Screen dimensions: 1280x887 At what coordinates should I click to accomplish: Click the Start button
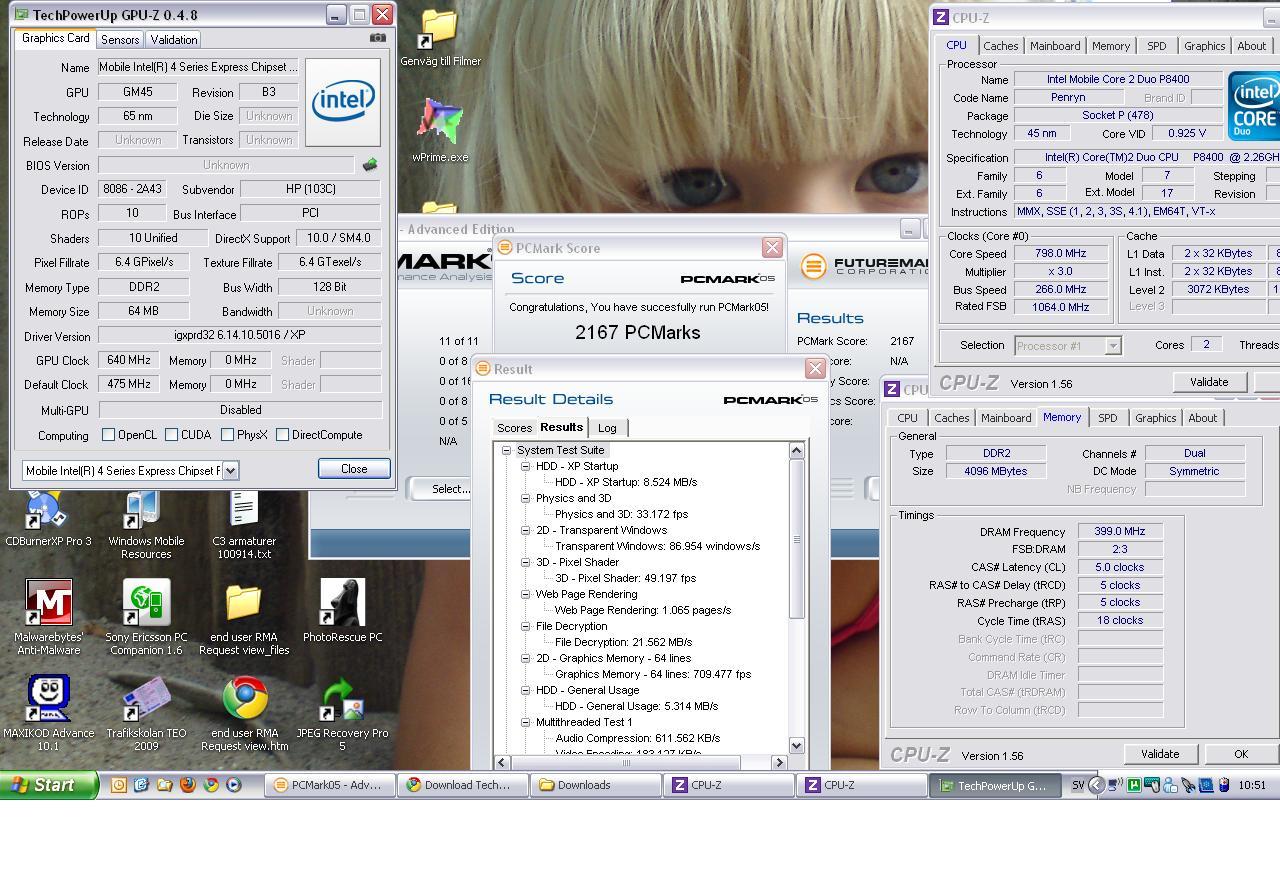click(x=48, y=785)
